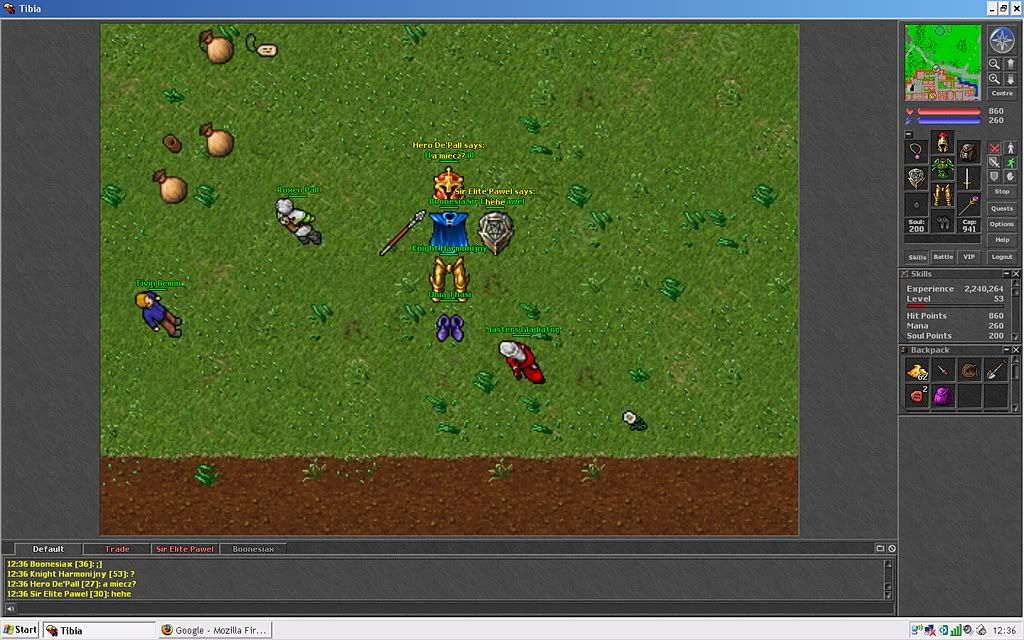Click the Skills panel scroll down arrow
The image size is (1024, 640).
click(1016, 337)
